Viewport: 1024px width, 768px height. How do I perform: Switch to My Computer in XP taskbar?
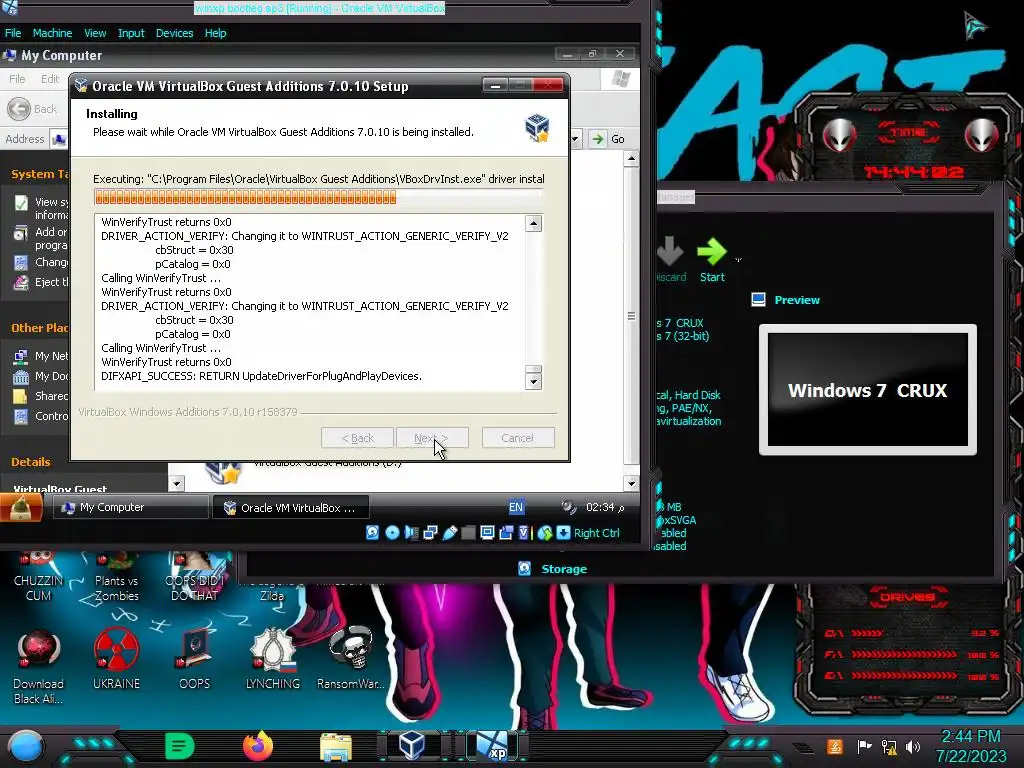click(129, 507)
